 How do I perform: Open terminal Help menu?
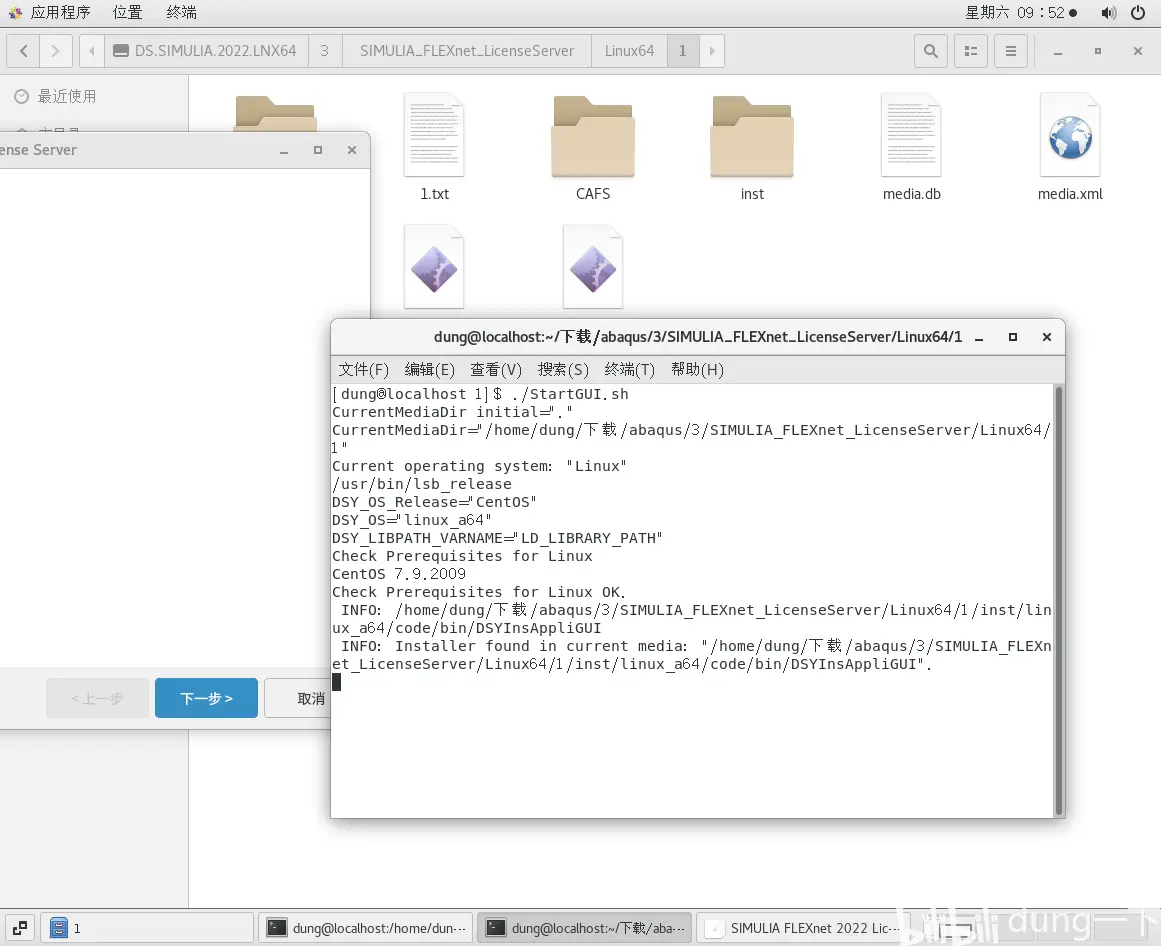pos(697,369)
